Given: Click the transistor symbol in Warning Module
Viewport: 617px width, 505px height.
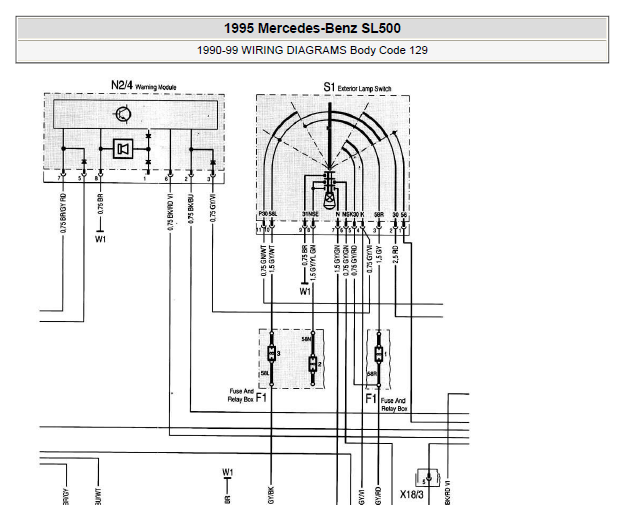Looking at the screenshot, I should (x=123, y=115).
